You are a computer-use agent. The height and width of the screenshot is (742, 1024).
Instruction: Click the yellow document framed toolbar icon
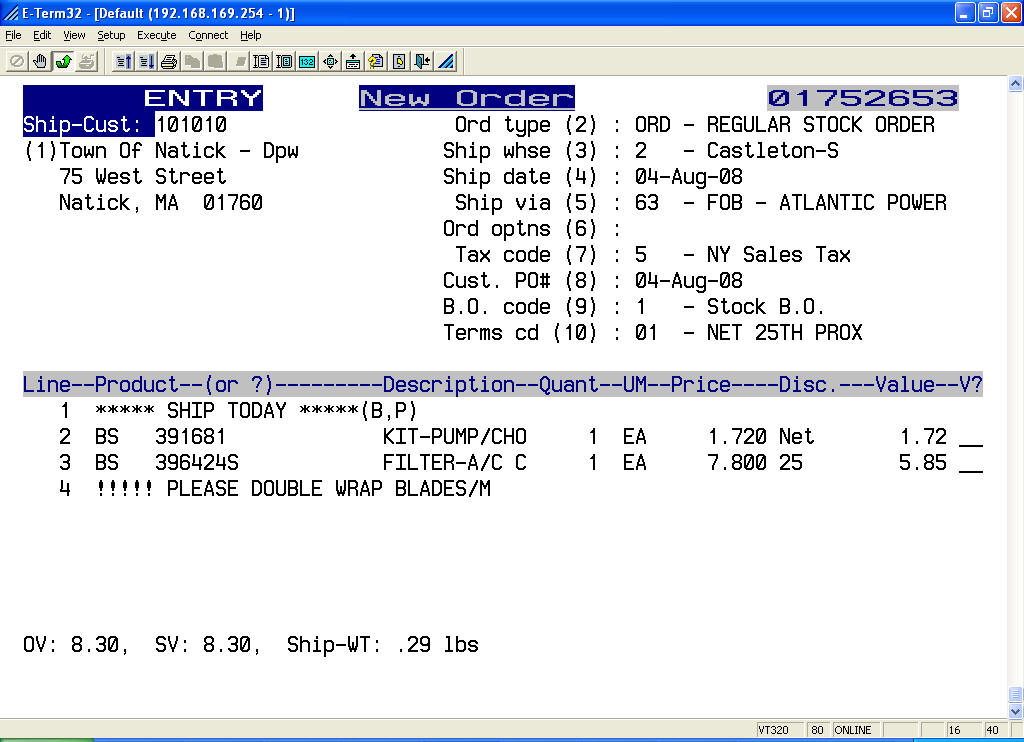[x=399, y=61]
